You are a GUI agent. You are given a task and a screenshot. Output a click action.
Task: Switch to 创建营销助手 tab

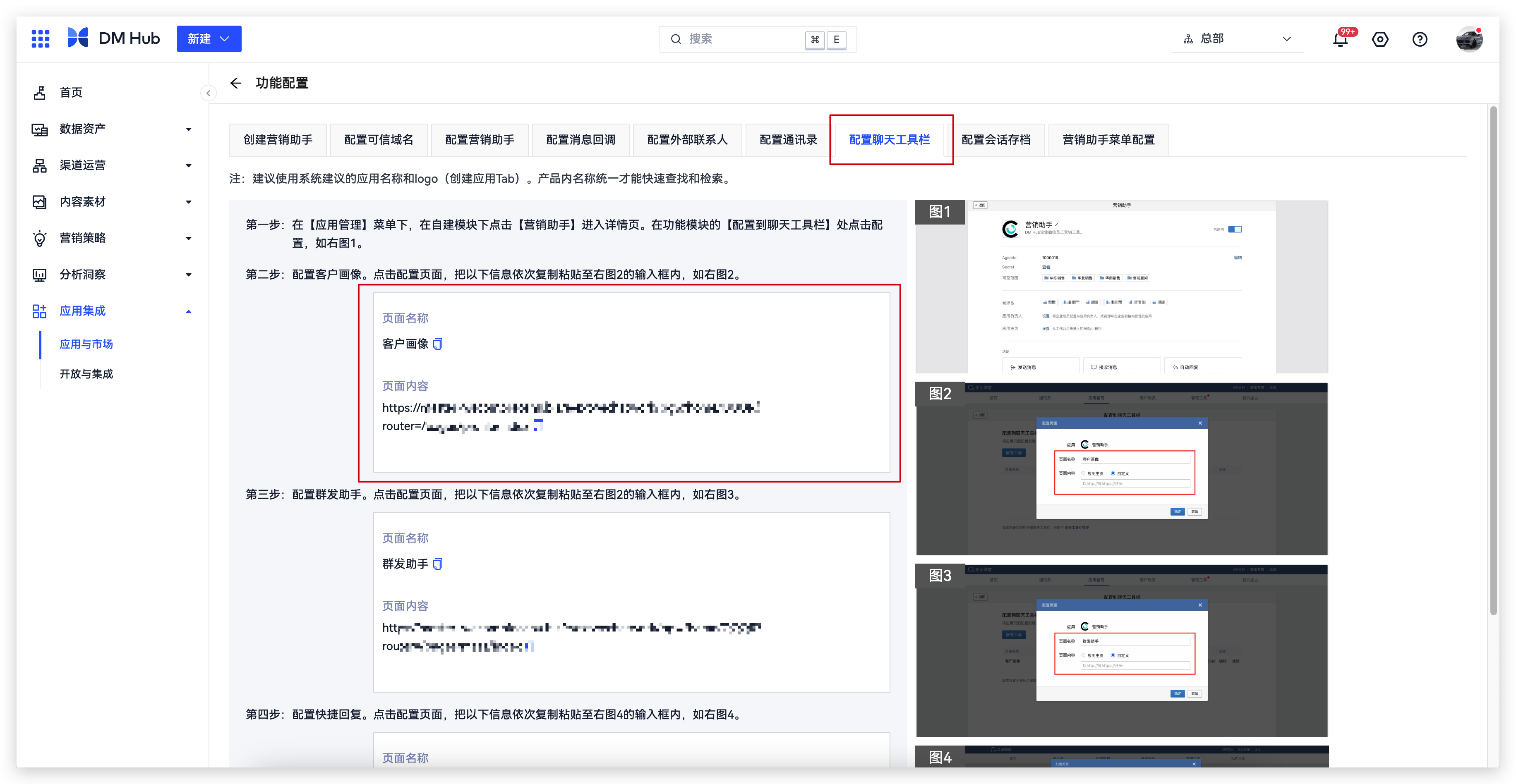[x=278, y=140]
